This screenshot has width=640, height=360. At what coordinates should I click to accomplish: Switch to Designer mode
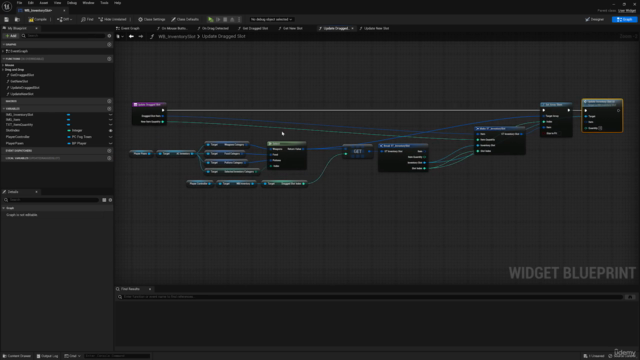[x=594, y=19]
